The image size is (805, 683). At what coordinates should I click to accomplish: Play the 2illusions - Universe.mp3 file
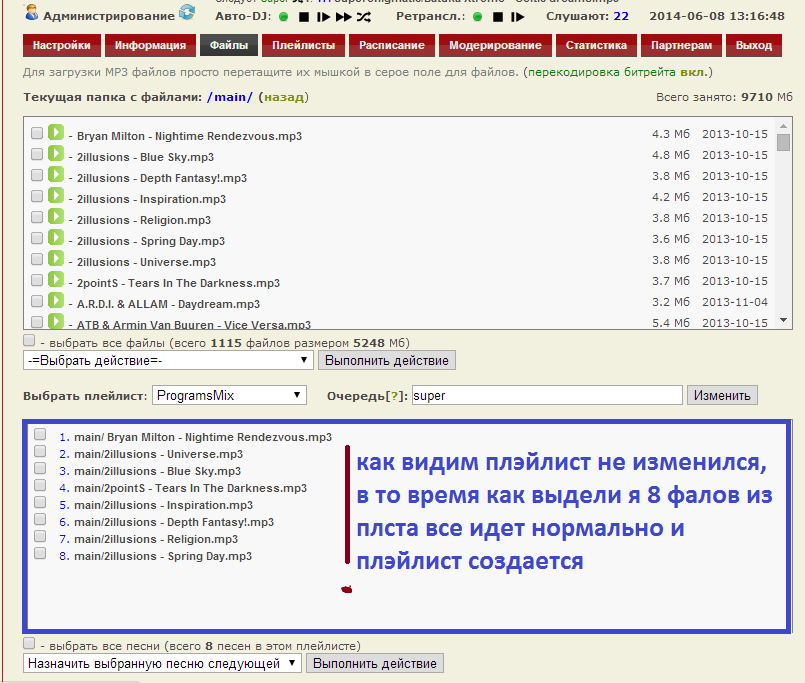pos(56,259)
